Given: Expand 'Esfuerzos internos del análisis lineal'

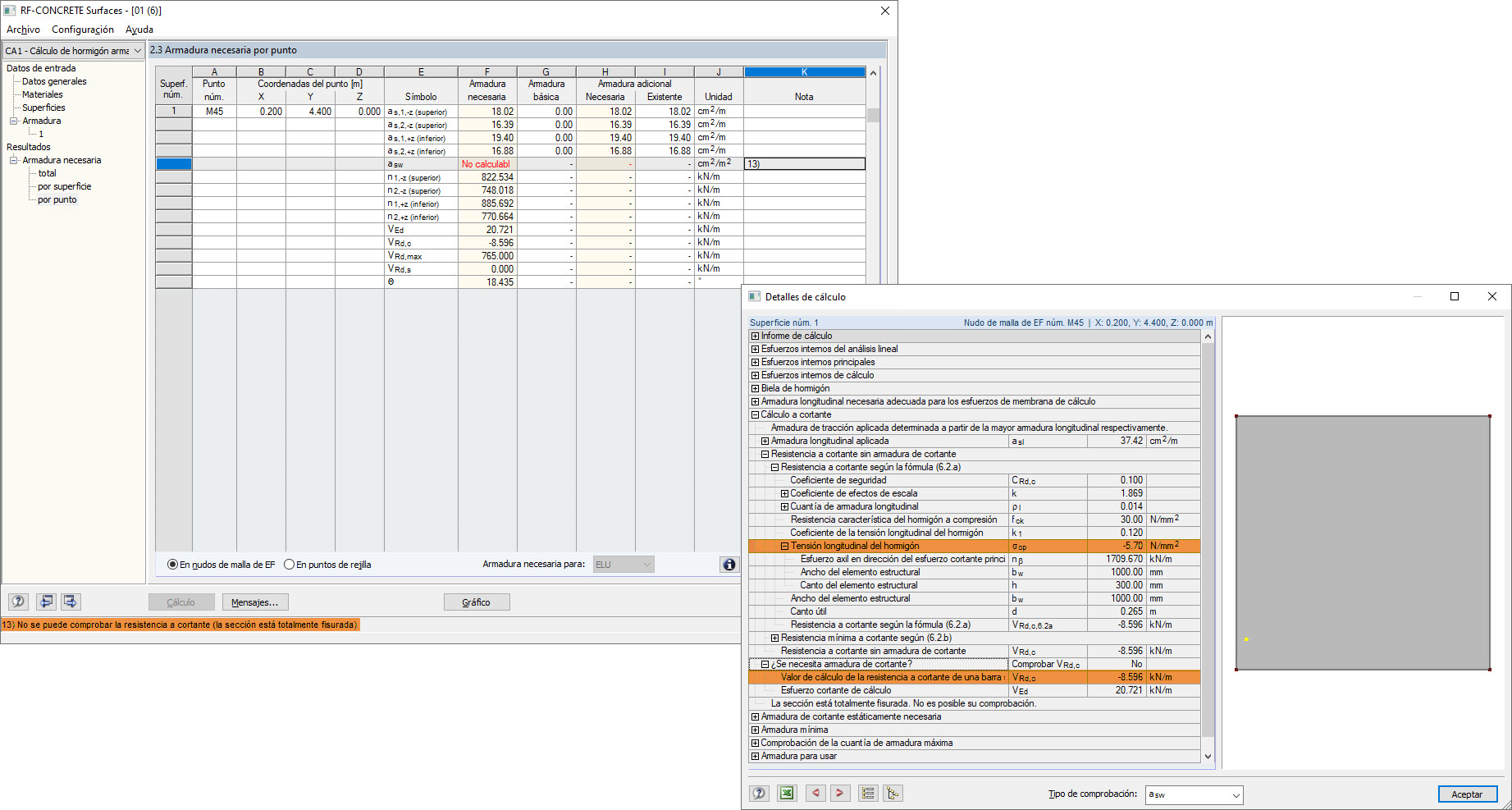Looking at the screenshot, I should [756, 349].
